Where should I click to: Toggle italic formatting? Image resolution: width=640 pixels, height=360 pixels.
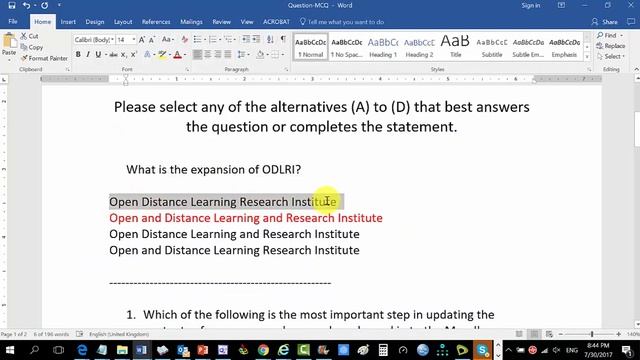pos(88,54)
